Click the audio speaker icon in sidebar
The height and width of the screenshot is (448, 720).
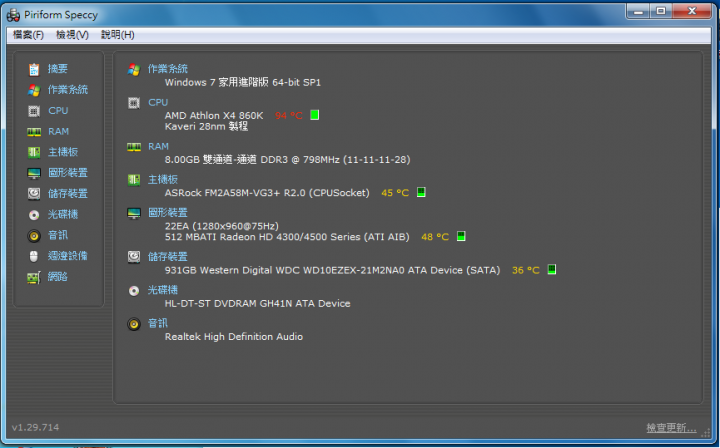tap(34, 235)
